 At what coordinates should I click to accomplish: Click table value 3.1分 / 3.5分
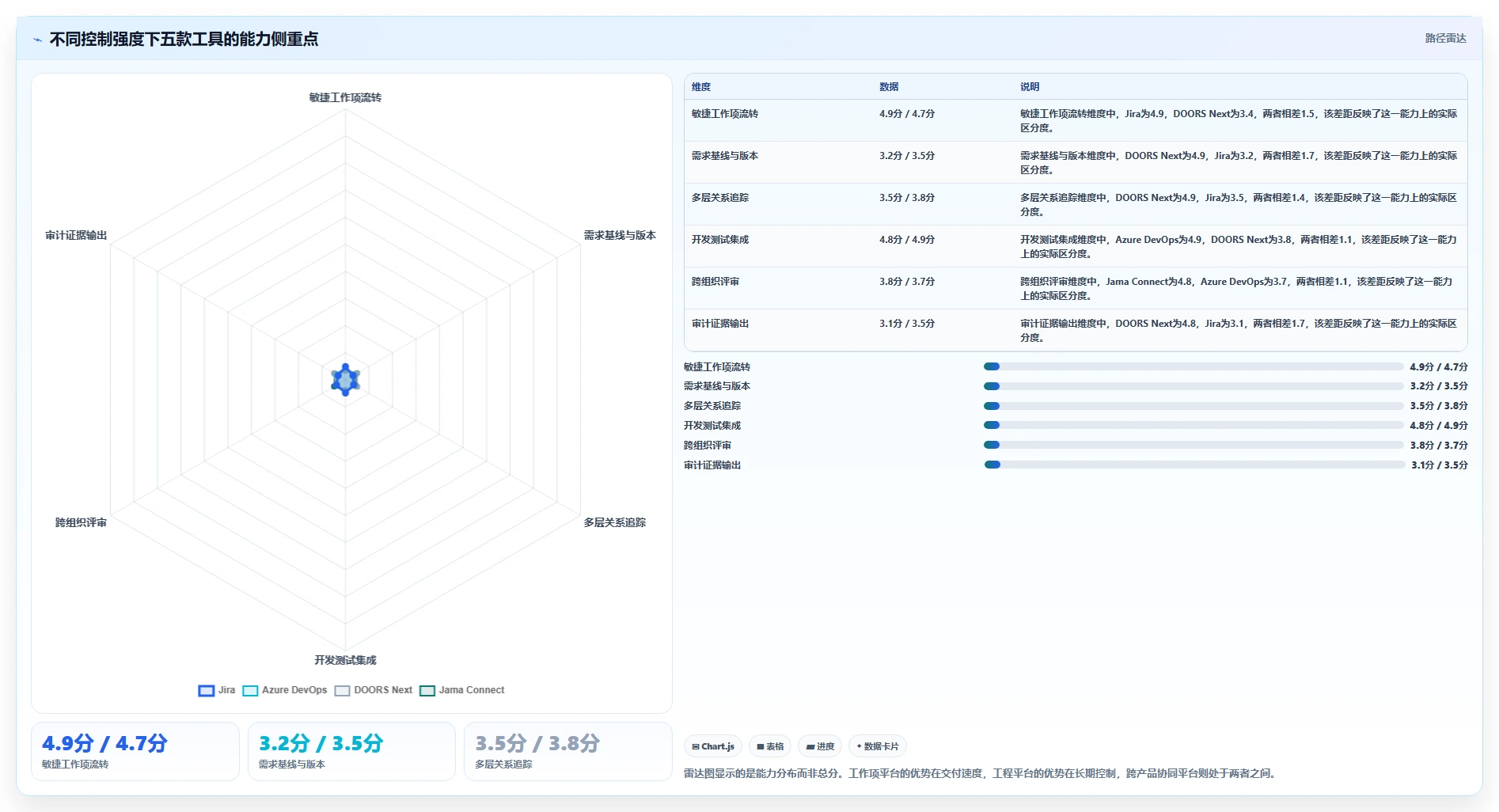coord(907,324)
